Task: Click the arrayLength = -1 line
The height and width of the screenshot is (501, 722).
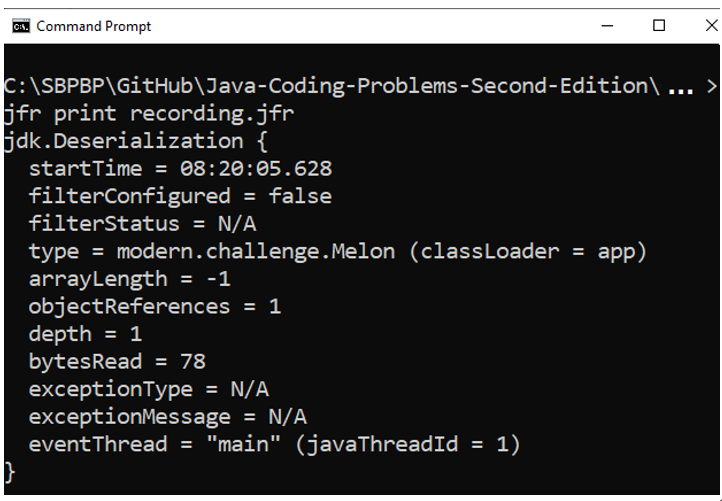Action: [129, 280]
